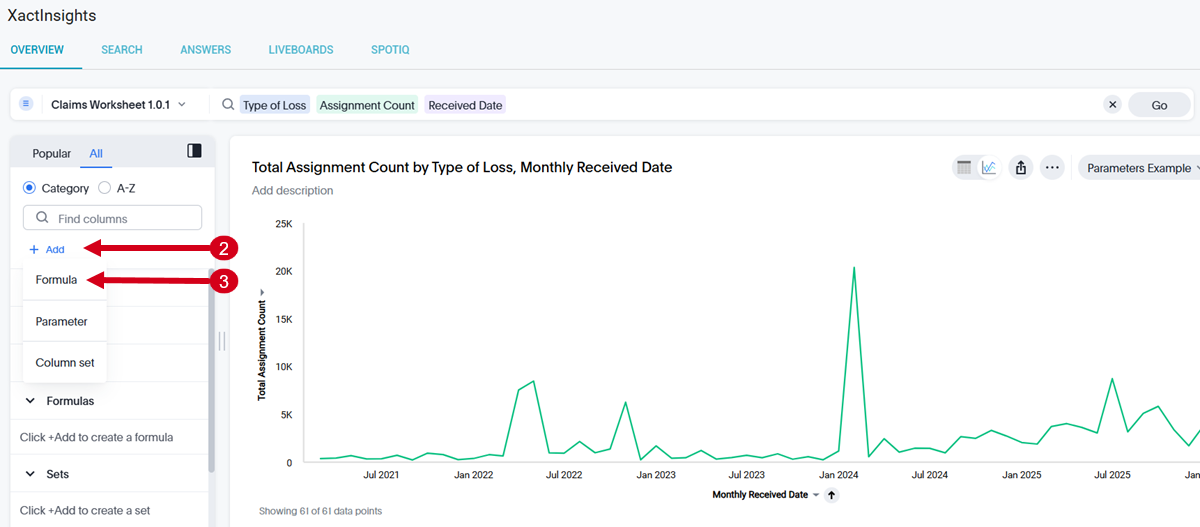Open the Claims Worksheet 1.0.1 dropdown
This screenshot has width=1200, height=527.
click(x=118, y=105)
